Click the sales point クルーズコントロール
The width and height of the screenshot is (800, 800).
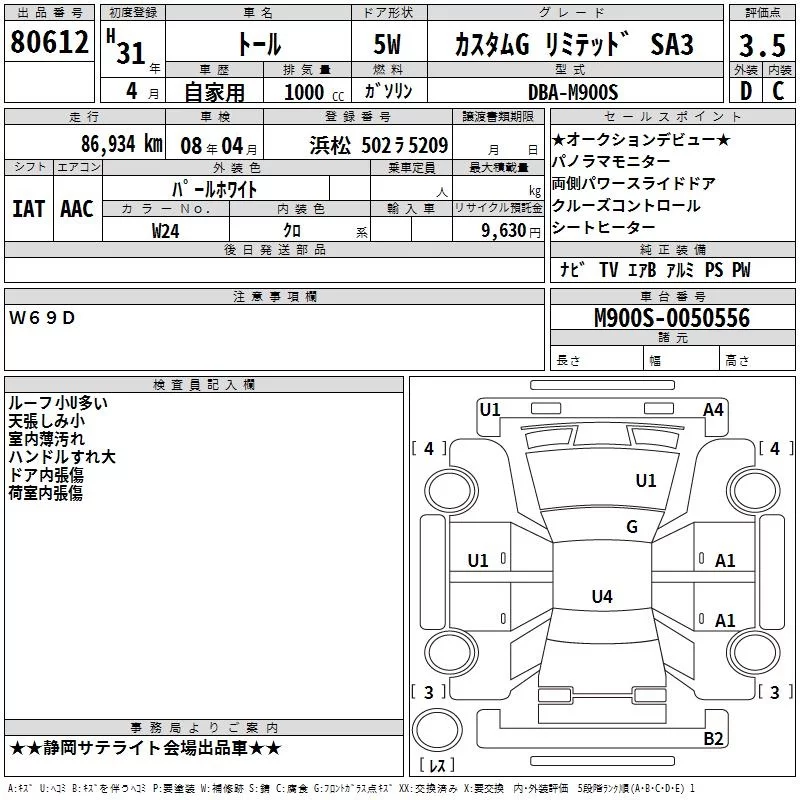(x=626, y=206)
